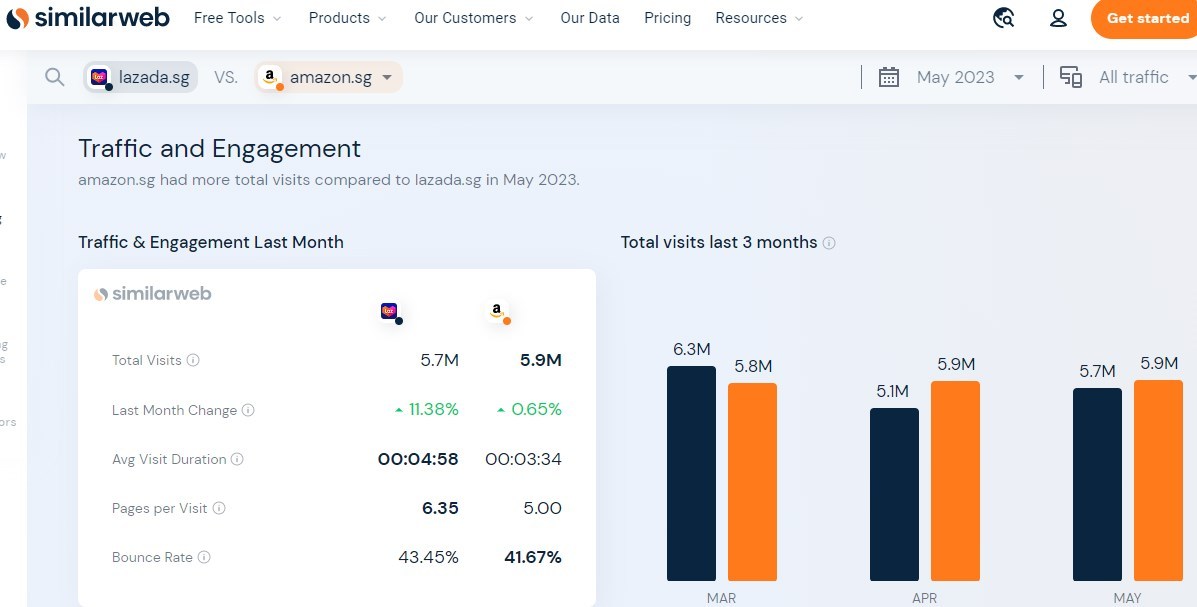
Task: Click info icon next to Pages per Visit
Action: point(219,508)
